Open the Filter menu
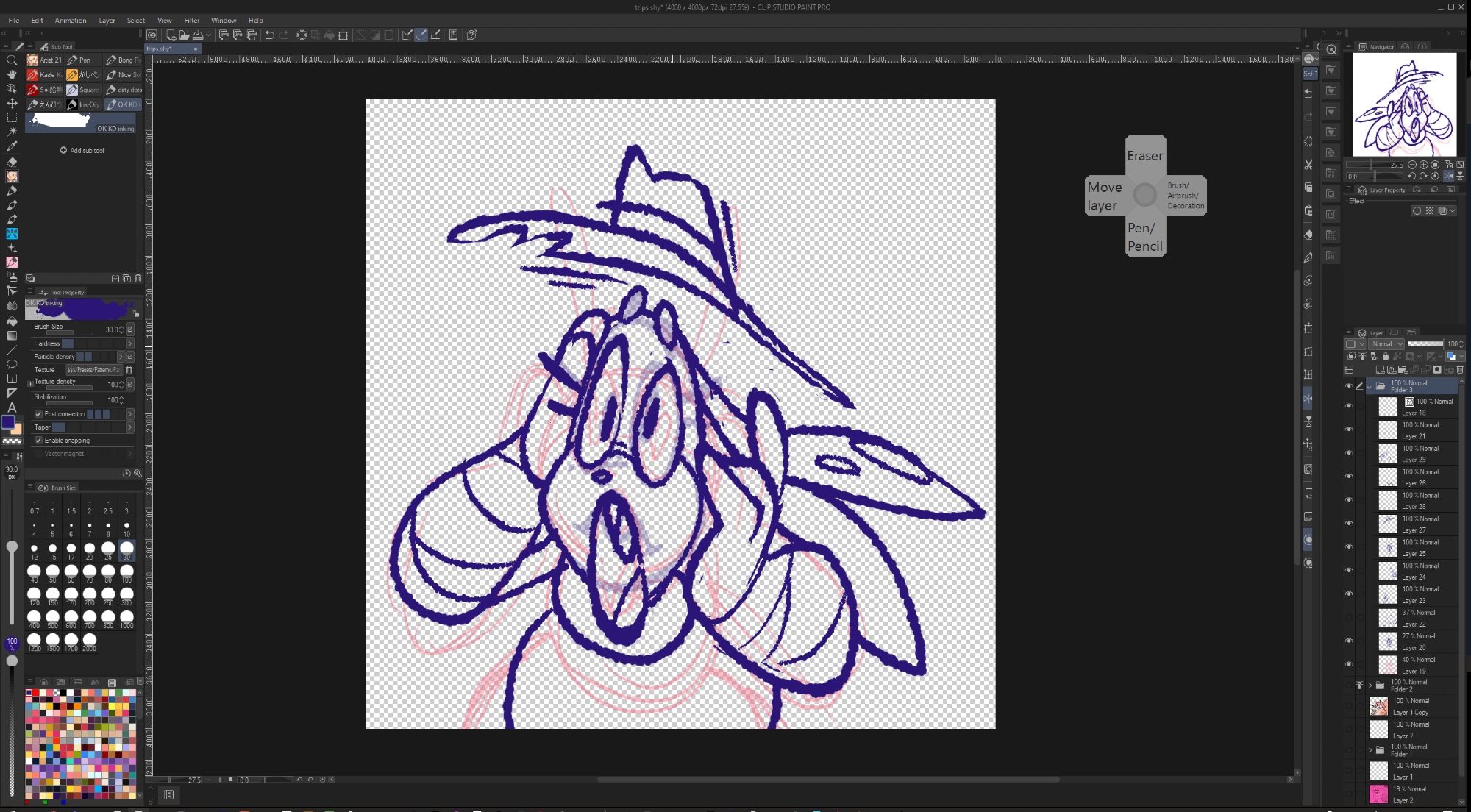Image resolution: width=1471 pixels, height=812 pixels. [x=191, y=21]
